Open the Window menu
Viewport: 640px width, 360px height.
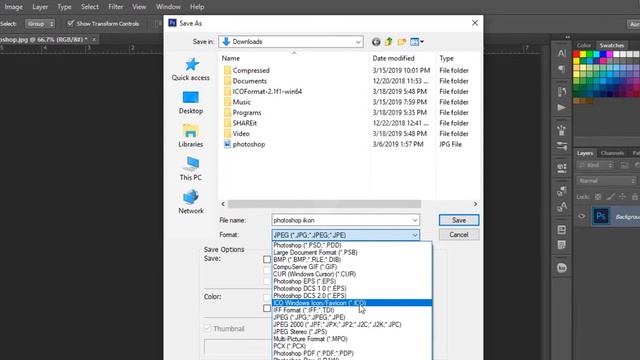click(168, 7)
